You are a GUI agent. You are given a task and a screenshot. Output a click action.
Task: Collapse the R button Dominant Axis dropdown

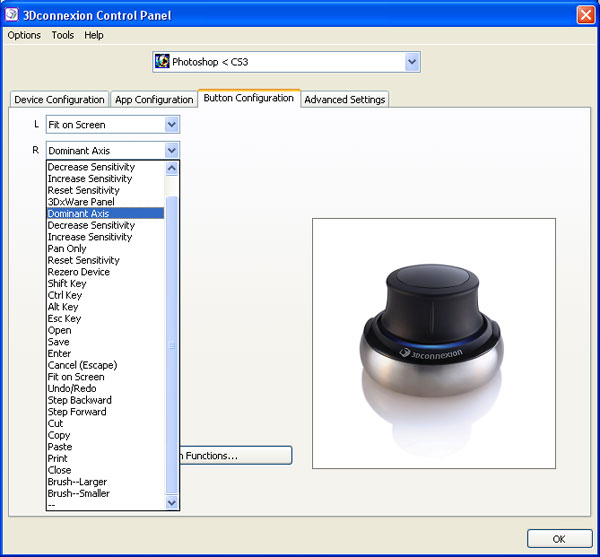click(x=171, y=150)
